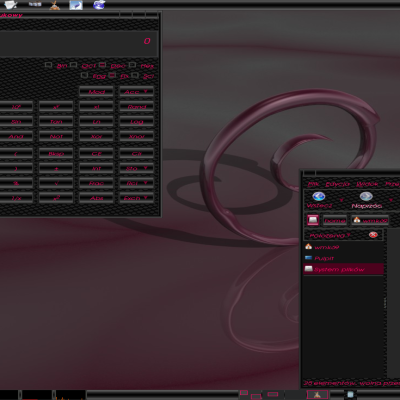Click the Frac button
The height and width of the screenshot is (400, 400).
96,183
